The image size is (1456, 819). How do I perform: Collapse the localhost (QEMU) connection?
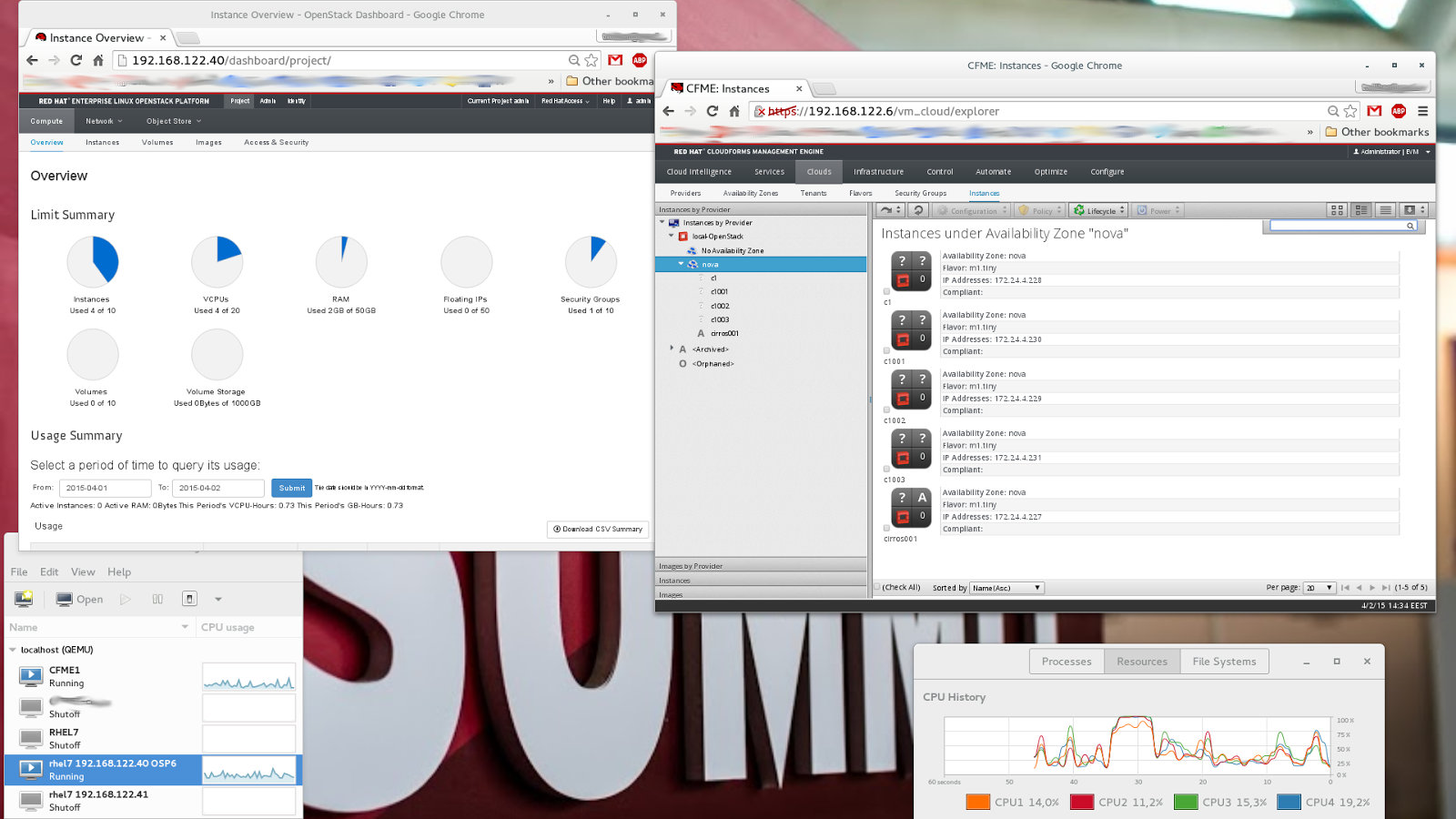pos(13,650)
